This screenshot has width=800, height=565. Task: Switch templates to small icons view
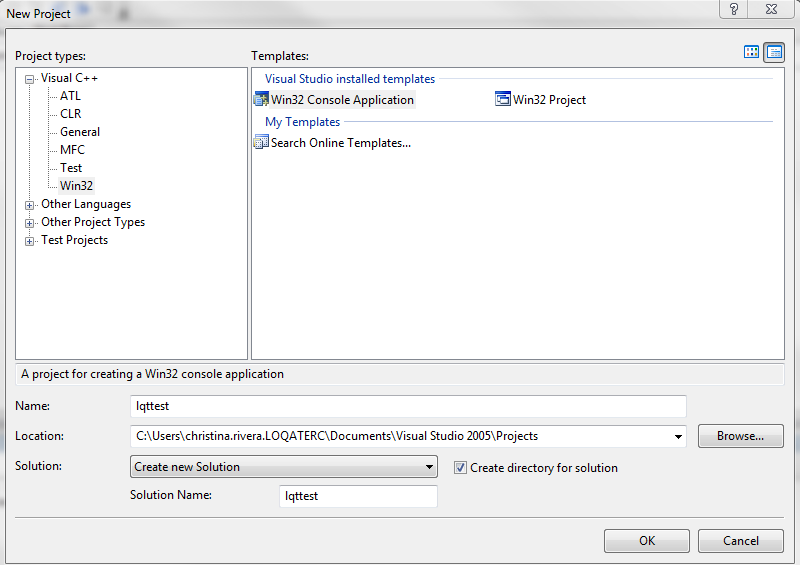tap(774, 52)
